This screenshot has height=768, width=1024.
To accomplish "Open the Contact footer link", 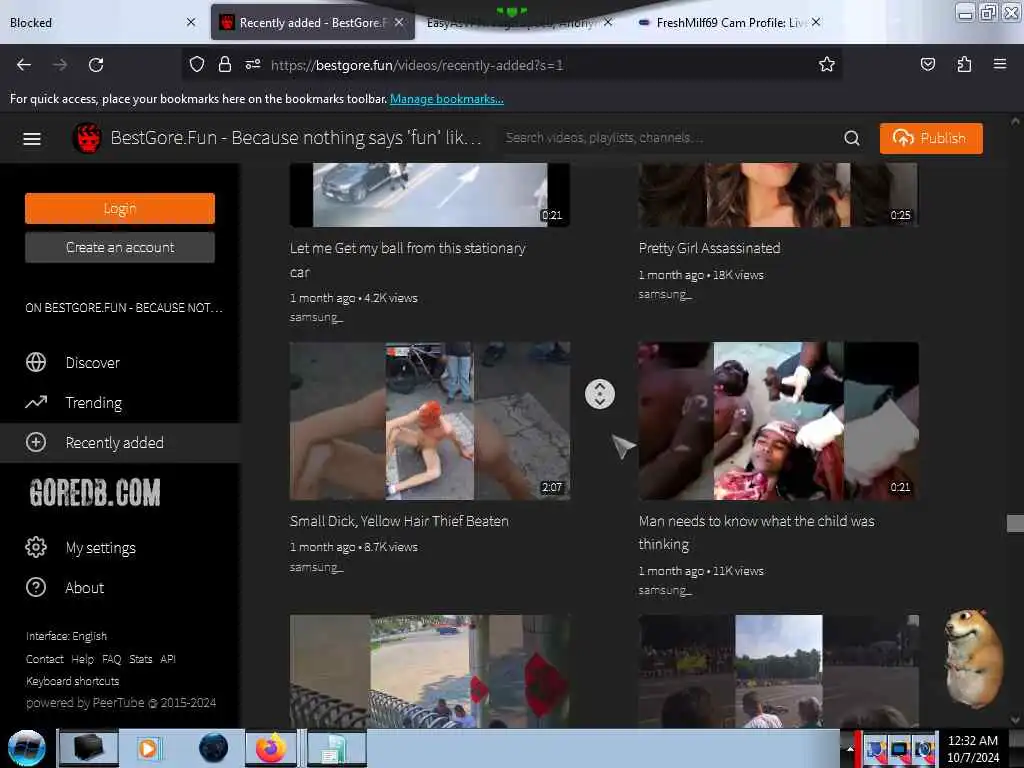I will pyautogui.click(x=44, y=659).
